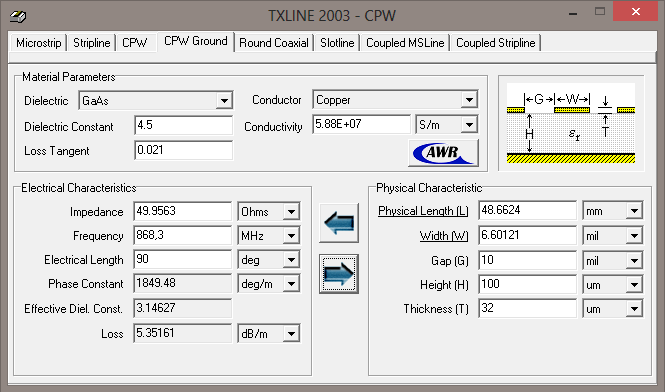Viewport: 665px width, 392px height.
Task: Click the Phase Constant field 1849.48
Action: [182, 283]
